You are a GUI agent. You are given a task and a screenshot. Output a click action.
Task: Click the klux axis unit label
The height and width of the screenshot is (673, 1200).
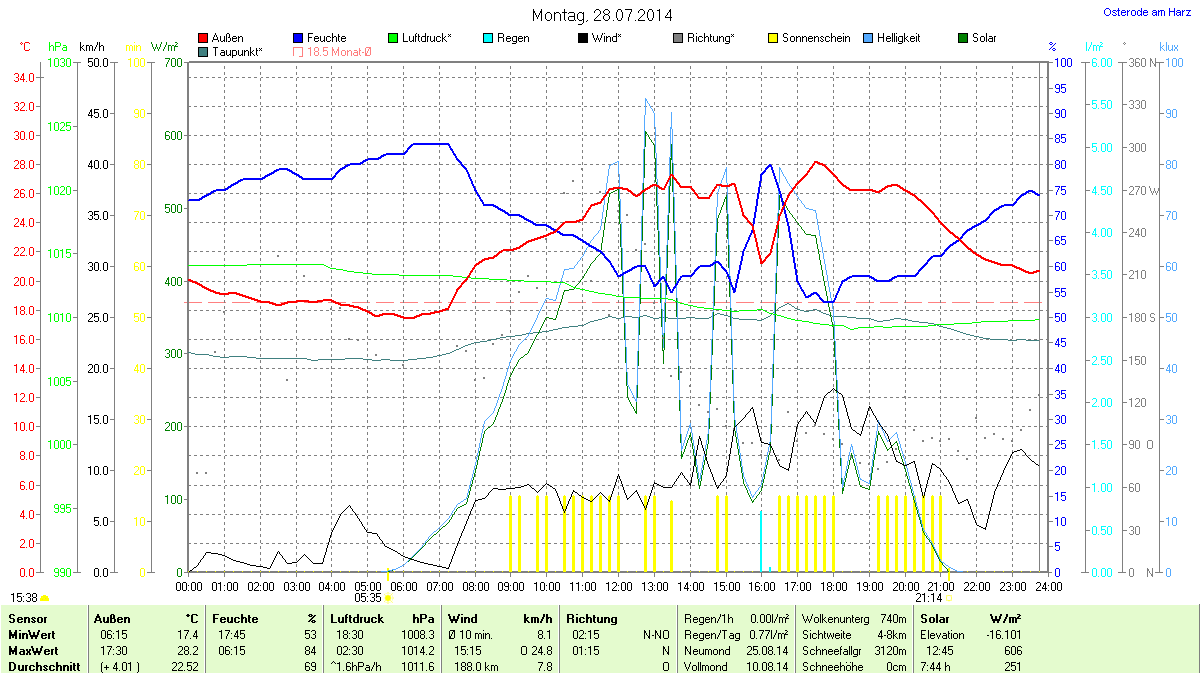click(1168, 46)
